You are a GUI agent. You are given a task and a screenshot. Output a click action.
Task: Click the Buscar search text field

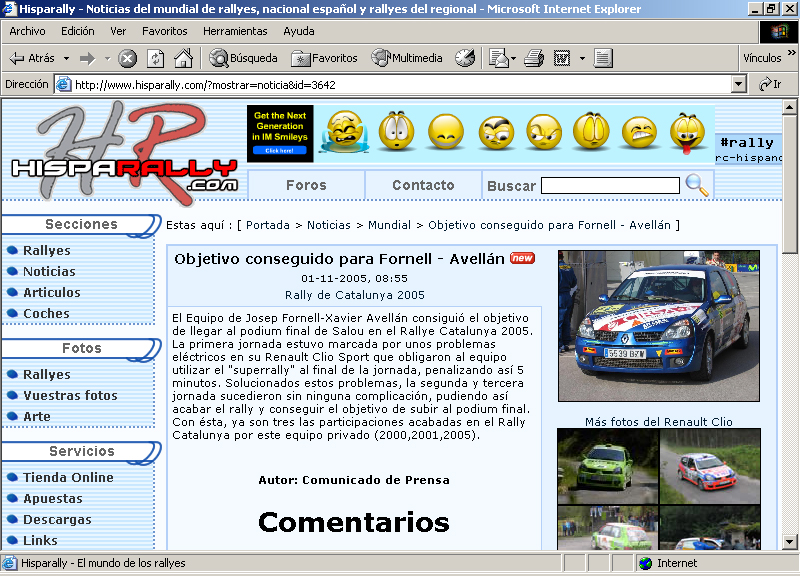click(x=610, y=186)
